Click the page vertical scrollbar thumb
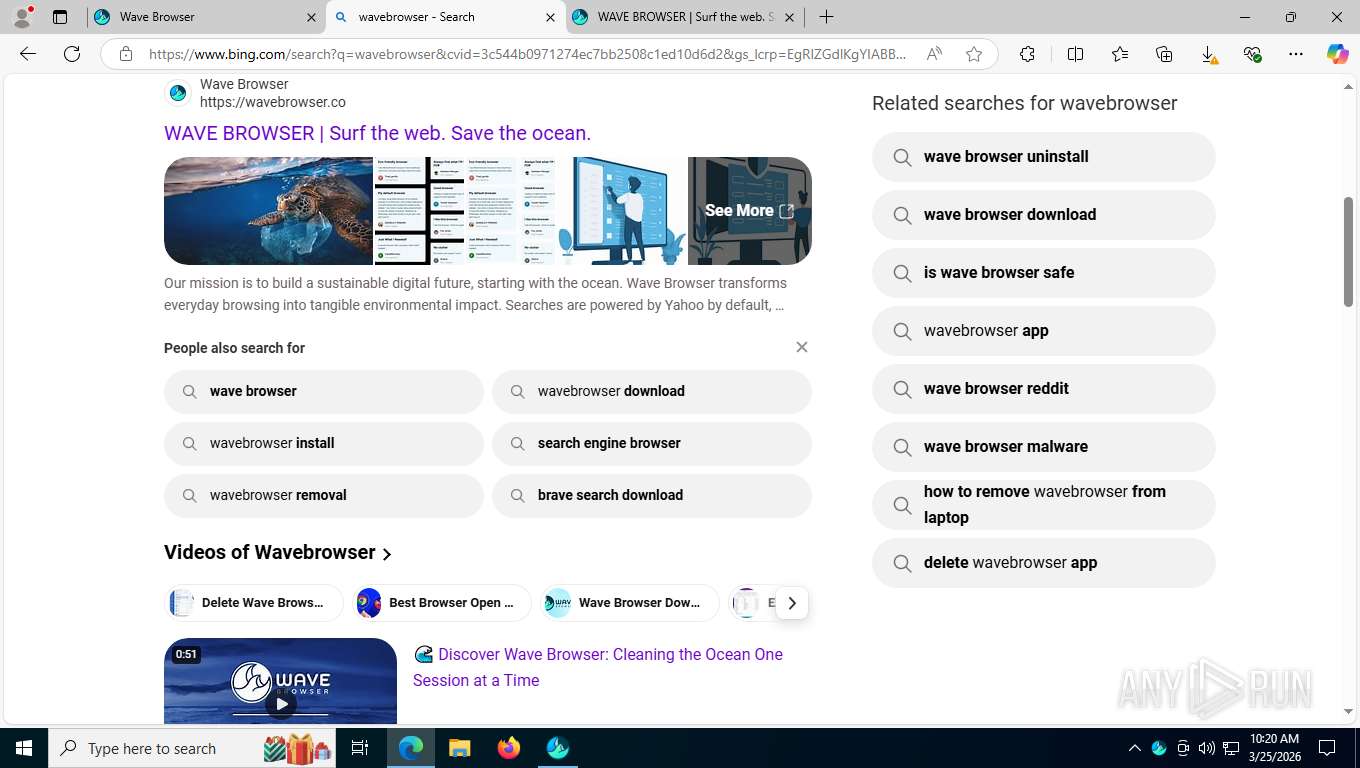Viewport: 1360px width, 768px height. point(1348,251)
